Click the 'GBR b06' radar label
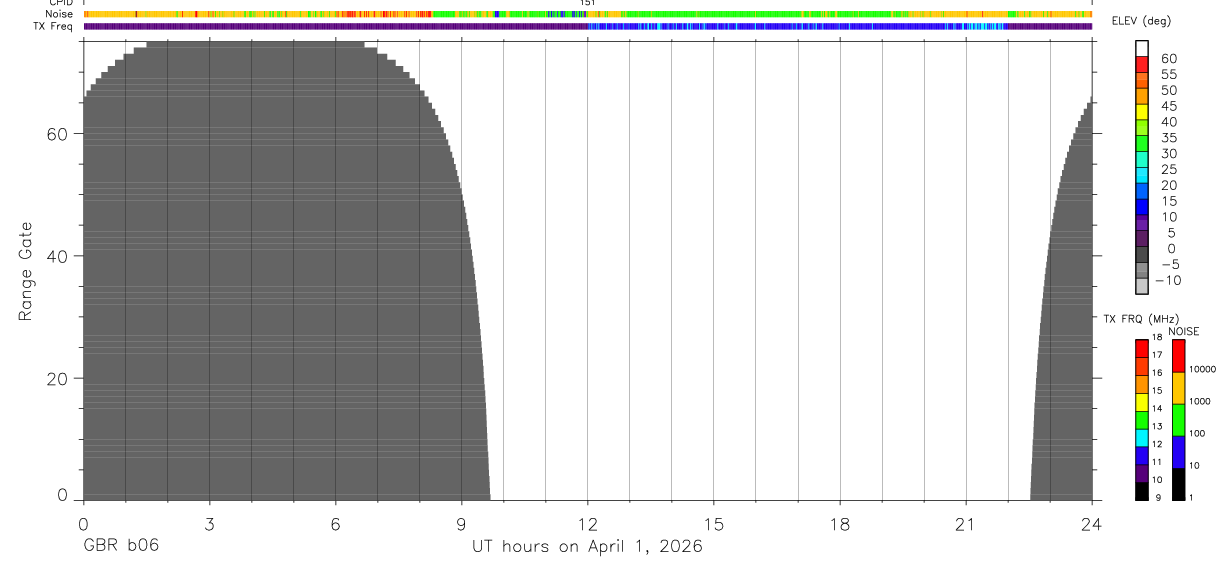Screen dimensions: 1228x567 click(120, 547)
